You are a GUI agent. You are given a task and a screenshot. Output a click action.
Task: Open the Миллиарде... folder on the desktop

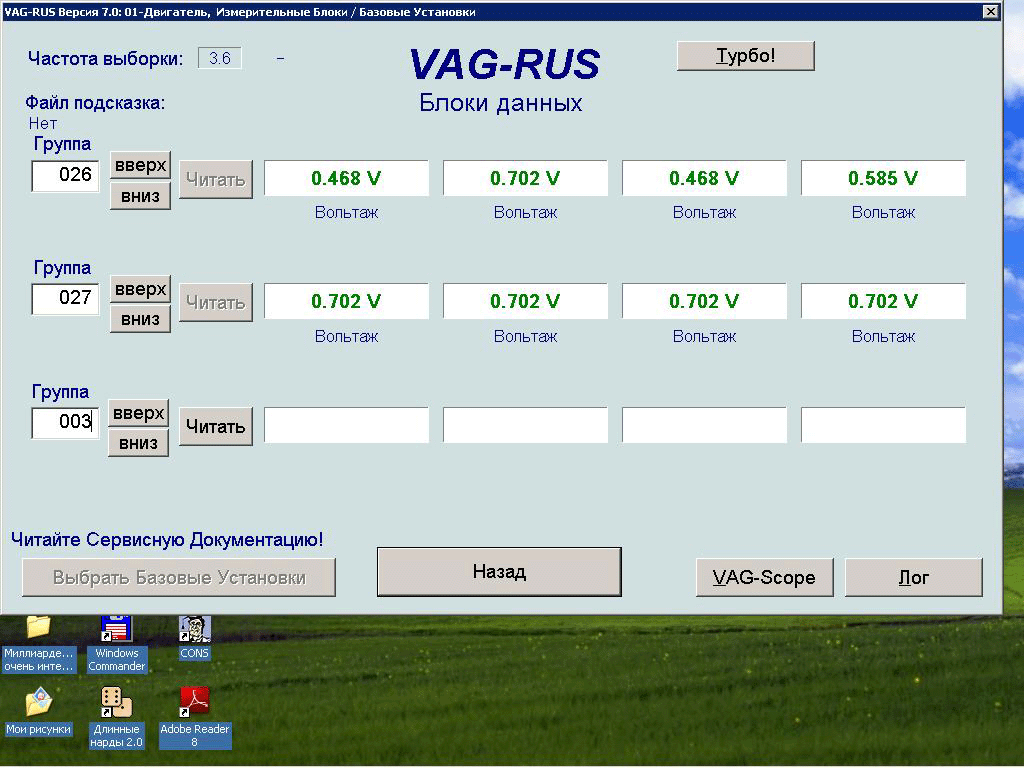pyautogui.click(x=39, y=630)
